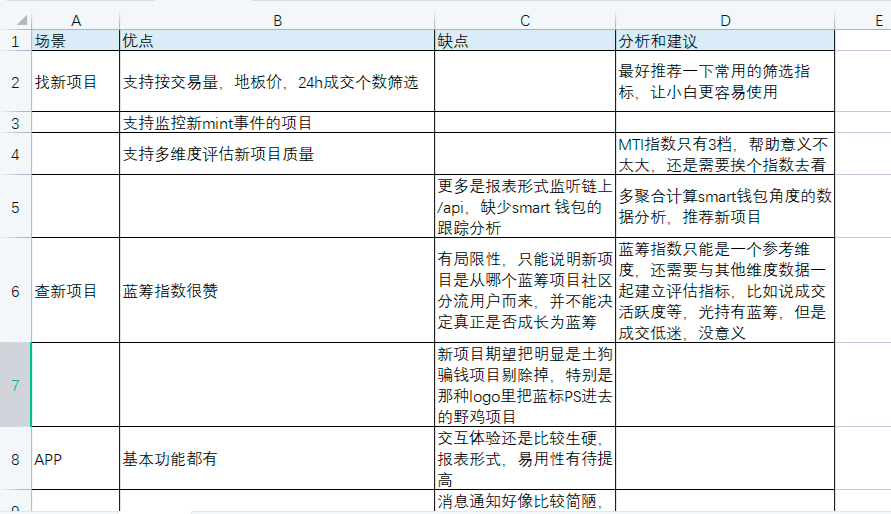Click the 蓝筹指数很赞 cell
The width and height of the screenshot is (891, 514).
(276, 291)
